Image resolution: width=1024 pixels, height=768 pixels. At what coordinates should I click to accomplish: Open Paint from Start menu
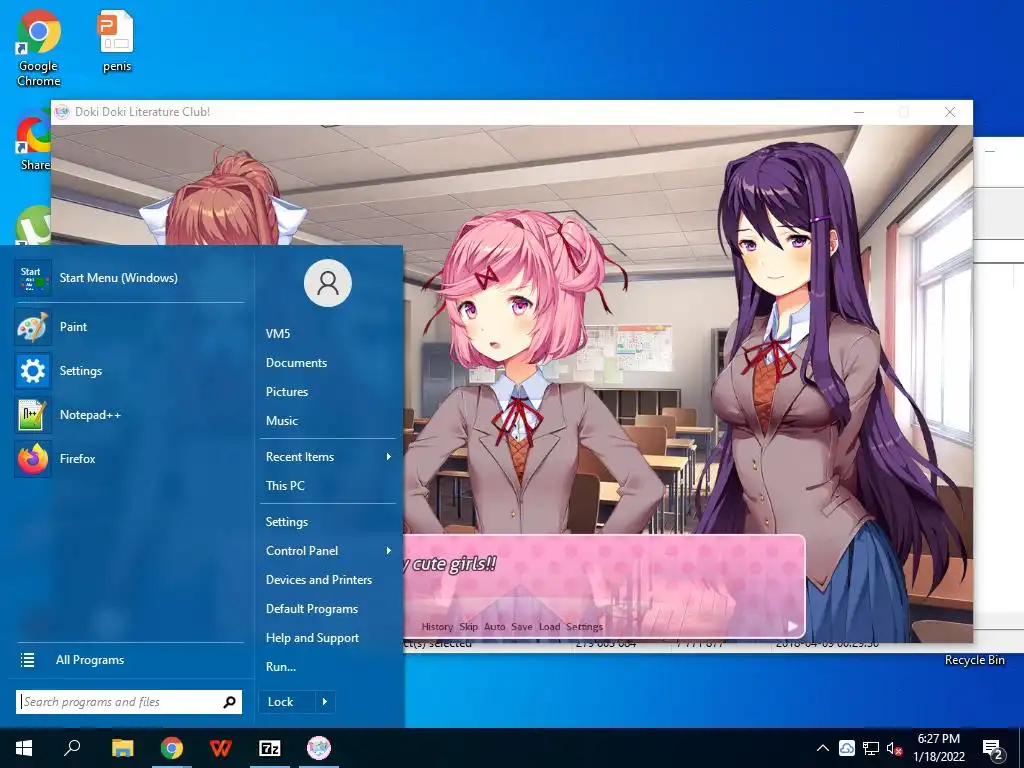coord(131,327)
